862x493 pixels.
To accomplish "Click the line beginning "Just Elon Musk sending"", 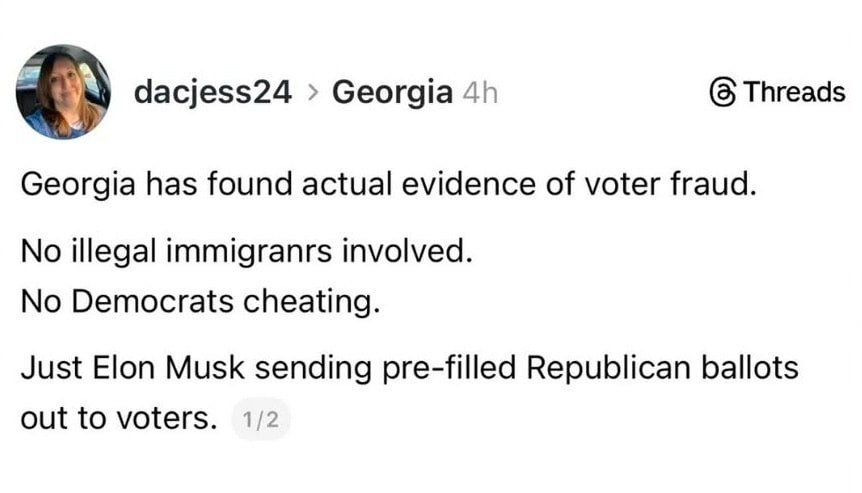I will 409,367.
